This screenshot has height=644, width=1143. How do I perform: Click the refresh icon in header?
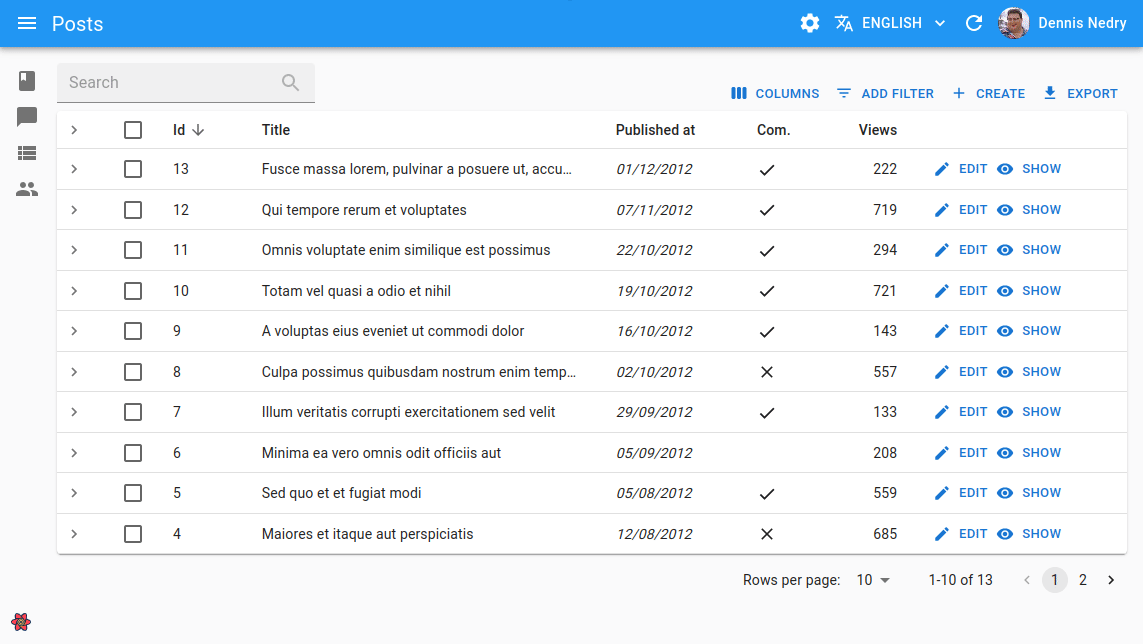coord(974,23)
